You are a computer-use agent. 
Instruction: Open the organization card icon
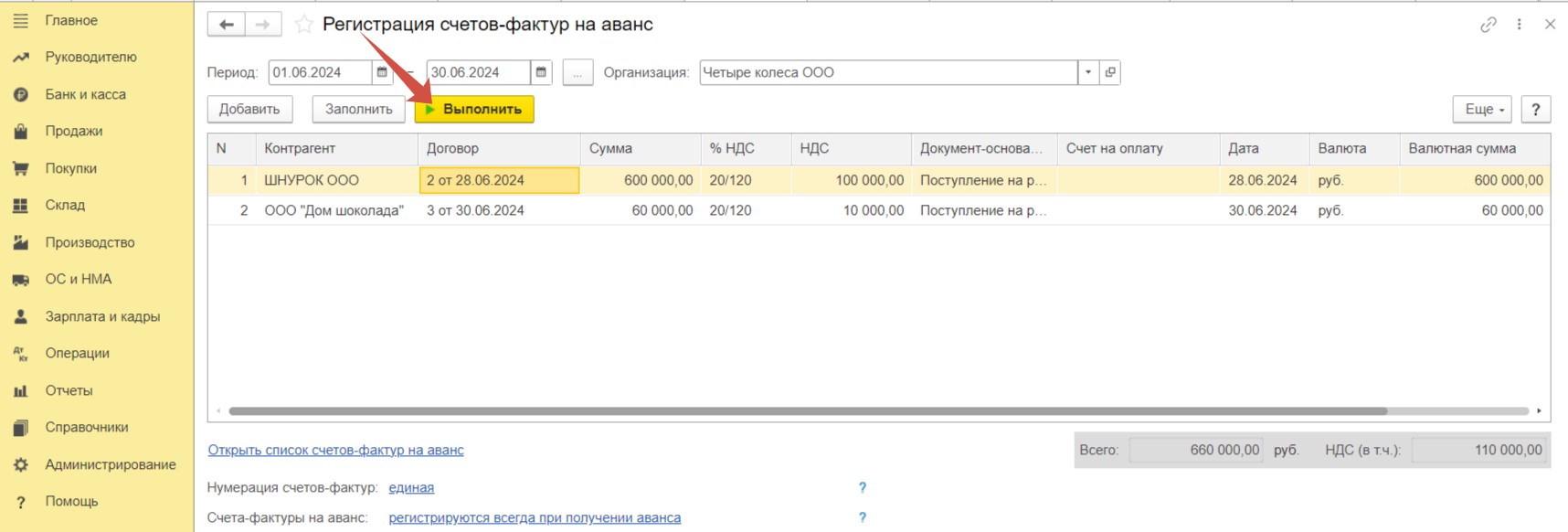(x=1110, y=72)
